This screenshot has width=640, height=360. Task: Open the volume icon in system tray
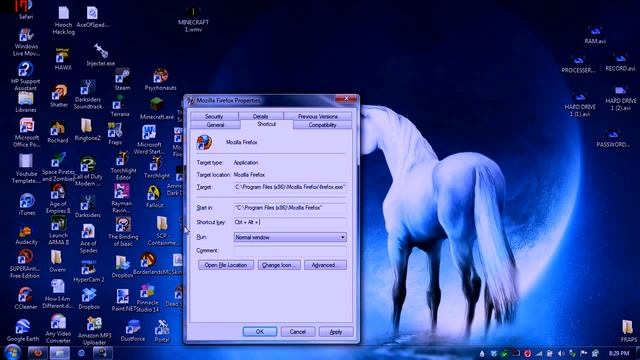[561, 353]
